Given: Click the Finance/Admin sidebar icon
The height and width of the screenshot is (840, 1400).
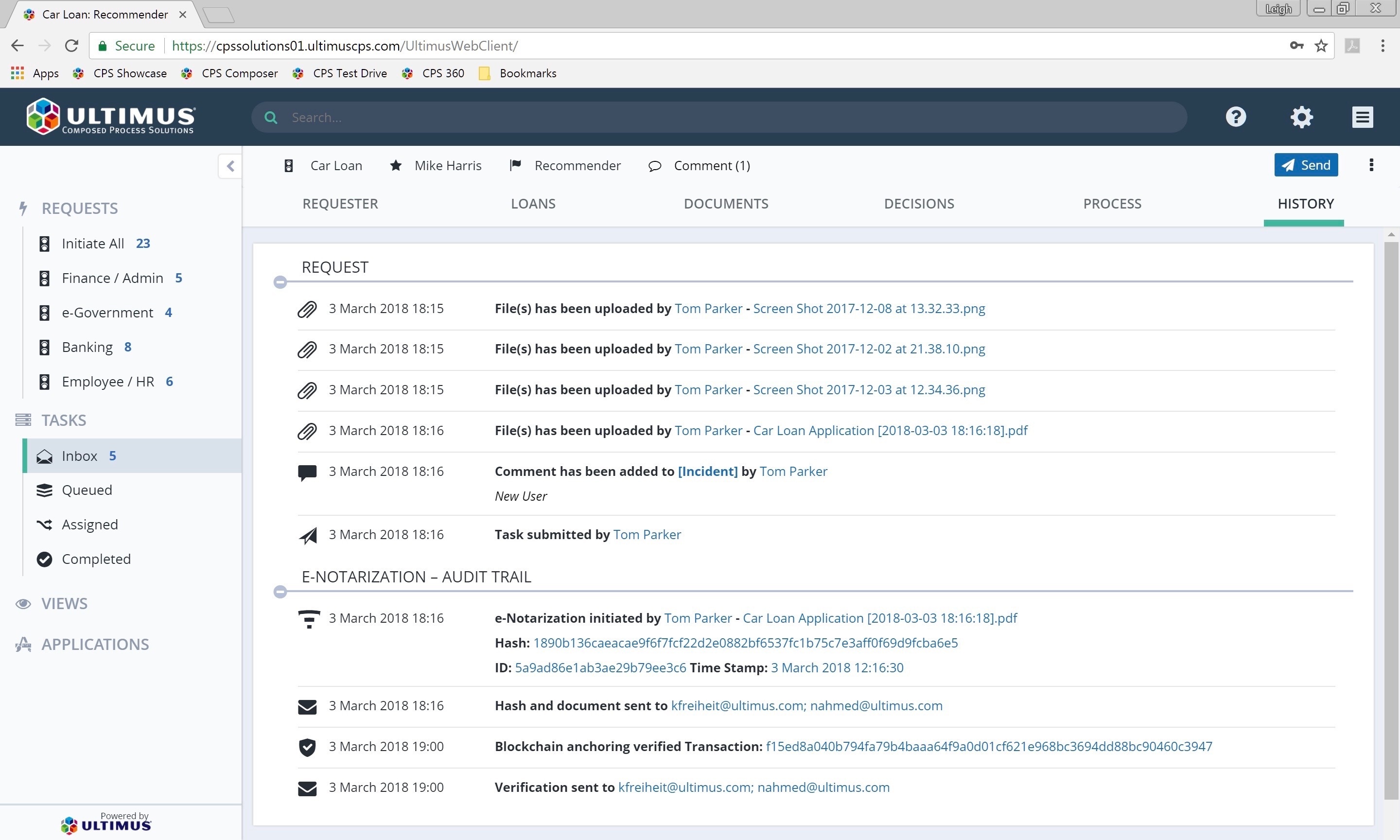Looking at the screenshot, I should click(44, 277).
